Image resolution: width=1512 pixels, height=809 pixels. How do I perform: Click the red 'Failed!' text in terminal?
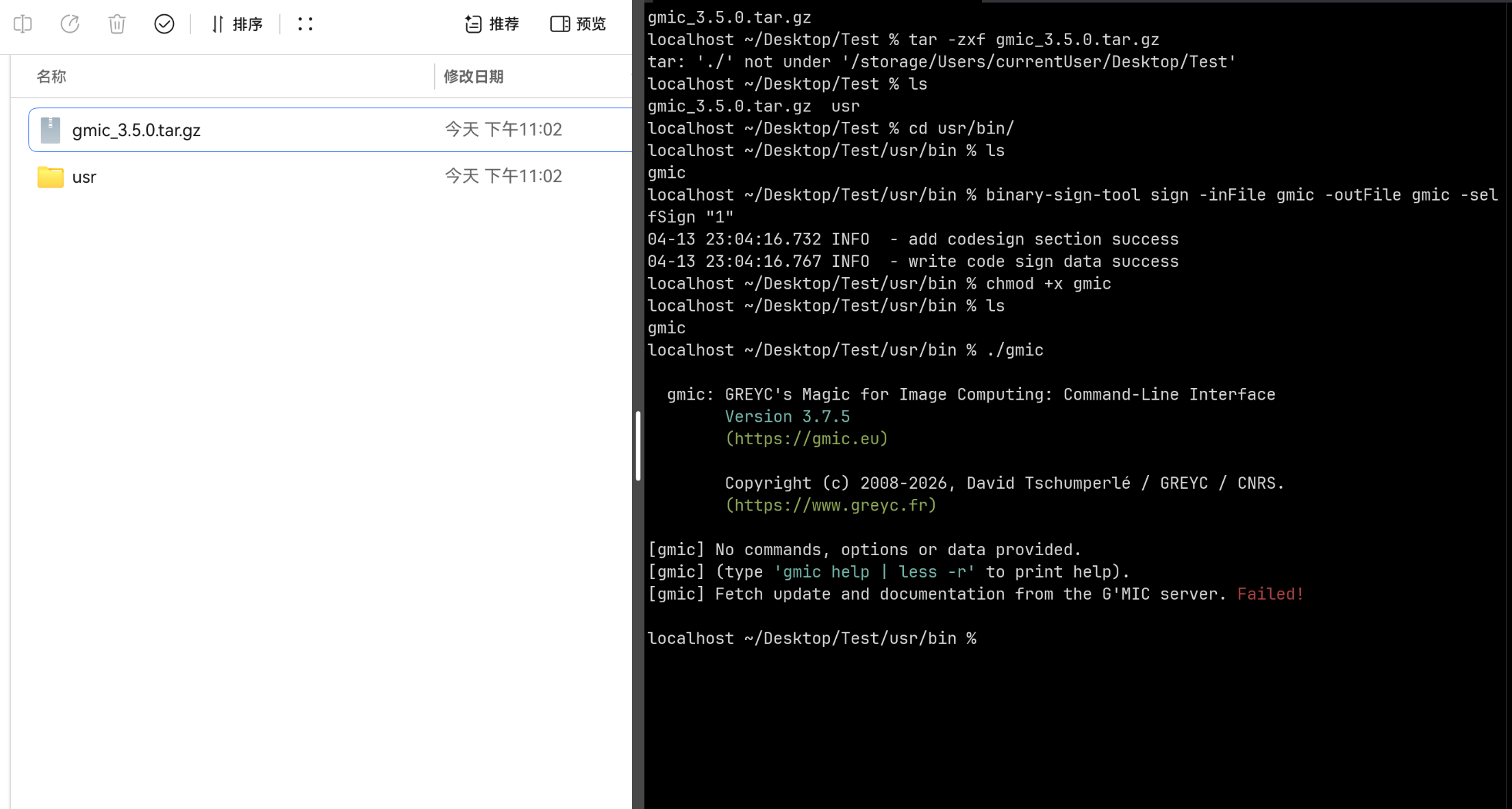pyautogui.click(x=1270, y=593)
